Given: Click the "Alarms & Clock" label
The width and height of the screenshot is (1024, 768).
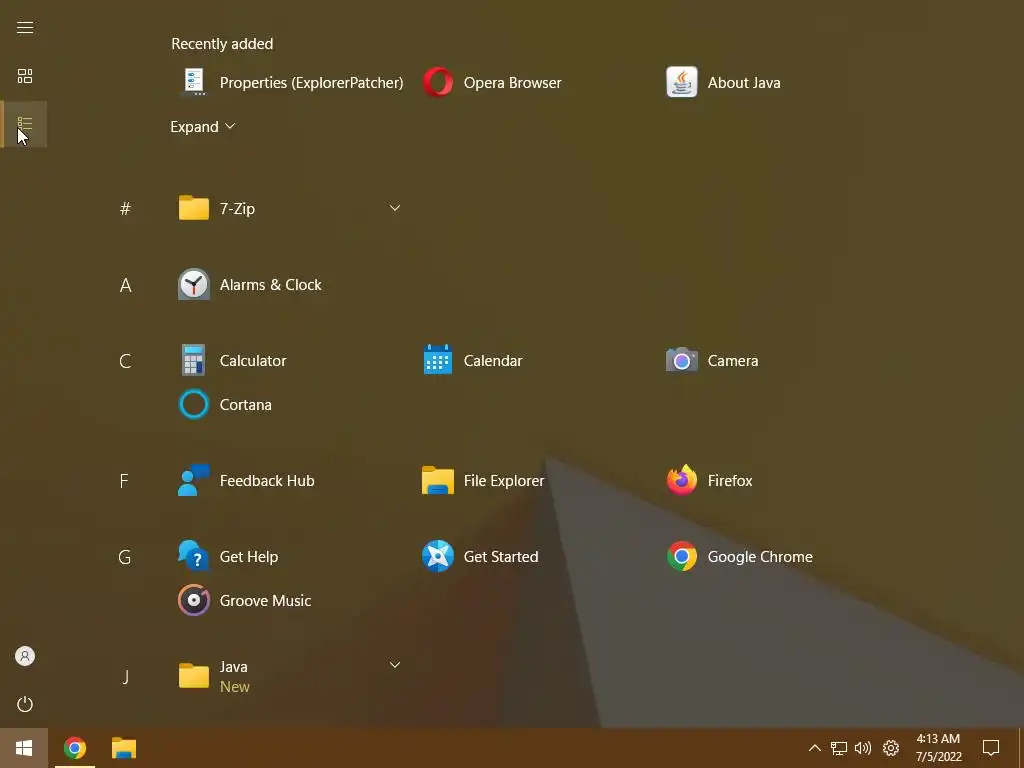Looking at the screenshot, I should 270,285.
